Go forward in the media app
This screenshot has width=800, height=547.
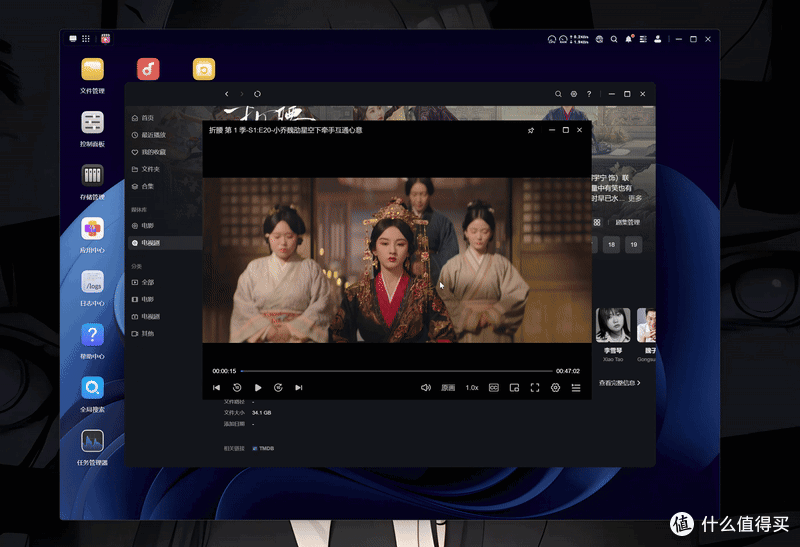tap(242, 94)
